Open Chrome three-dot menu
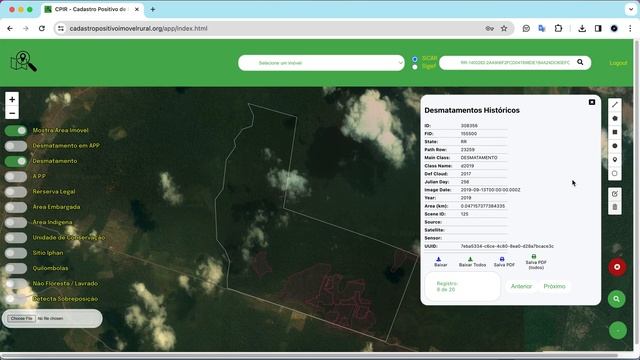Viewport: 640px width, 360px height. pos(630,29)
